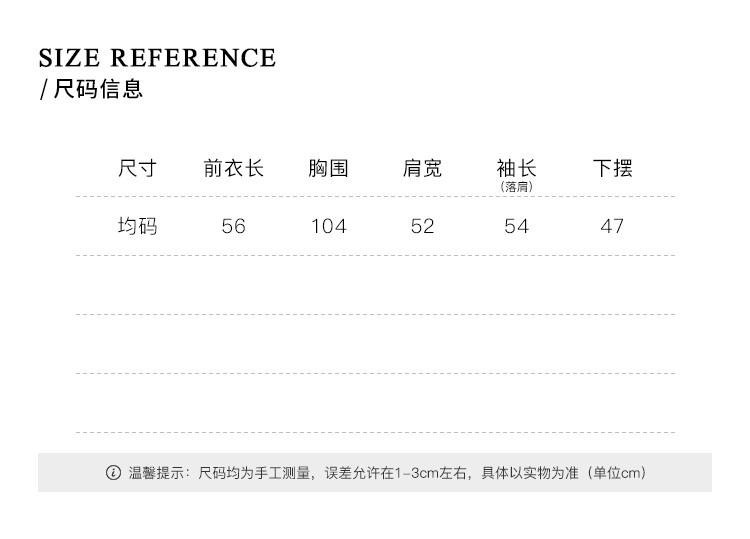
Task: Click the (落肩) note under 袖长
Action: pos(516,187)
